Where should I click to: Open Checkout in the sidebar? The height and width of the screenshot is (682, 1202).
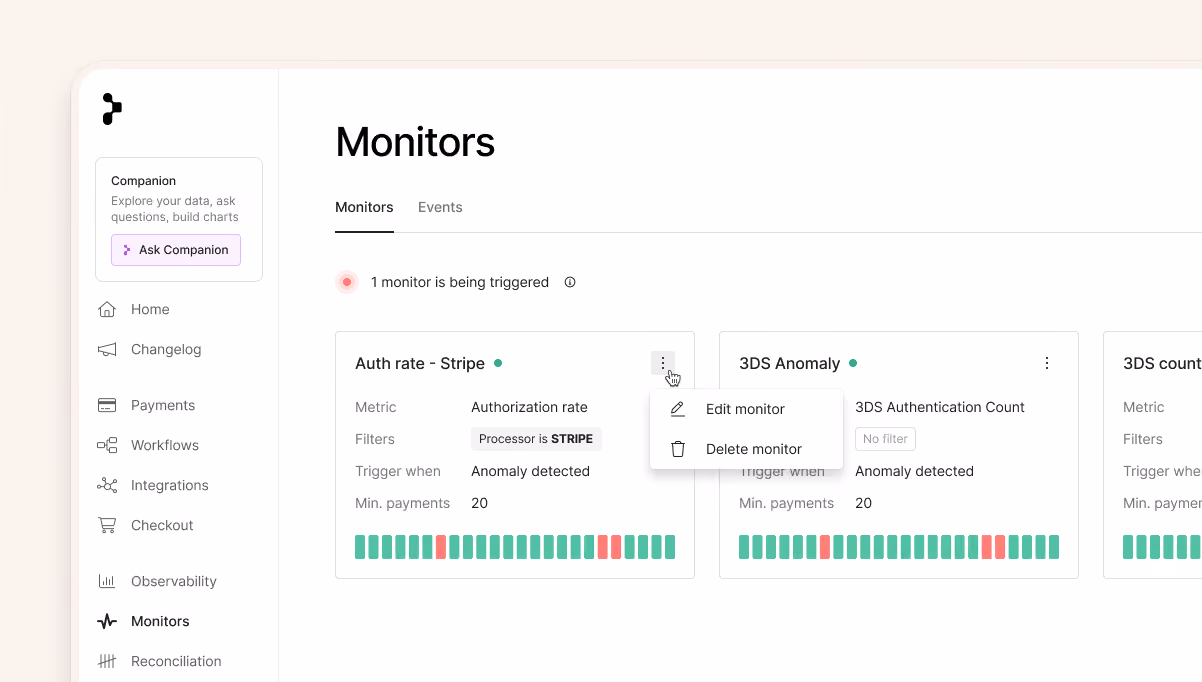162,525
